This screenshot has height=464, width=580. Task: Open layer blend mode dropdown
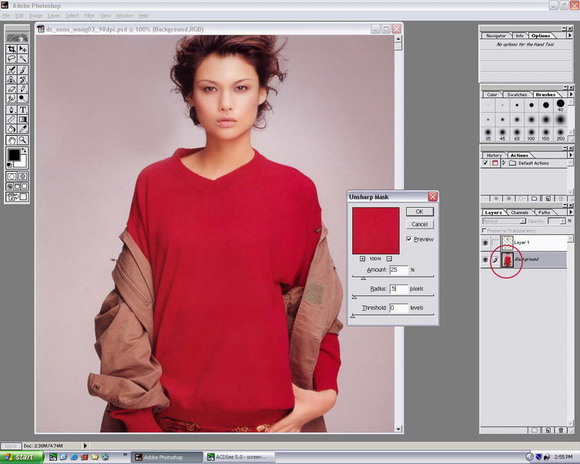pos(504,221)
